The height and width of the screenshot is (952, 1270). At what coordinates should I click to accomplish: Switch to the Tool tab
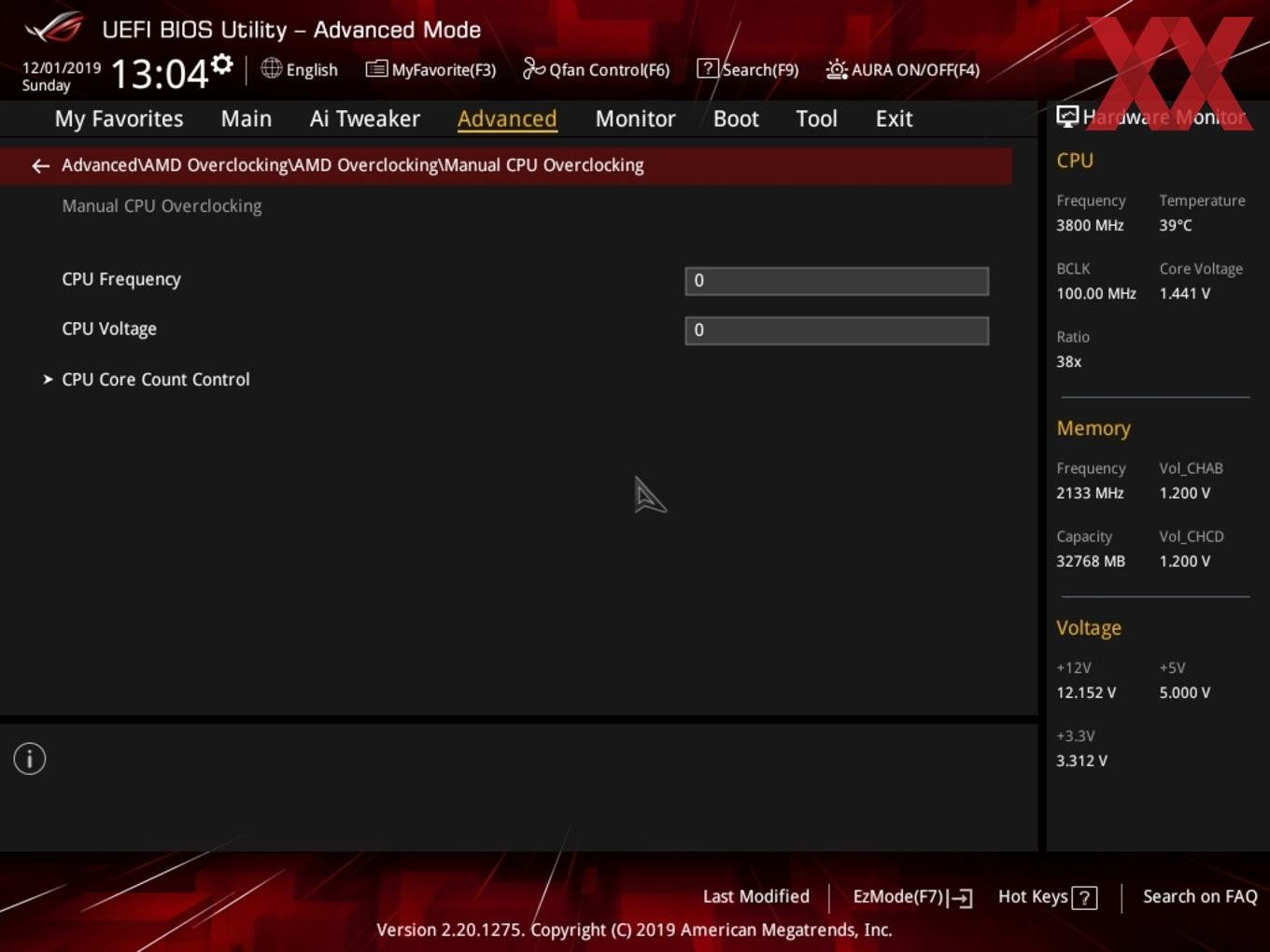click(x=816, y=119)
